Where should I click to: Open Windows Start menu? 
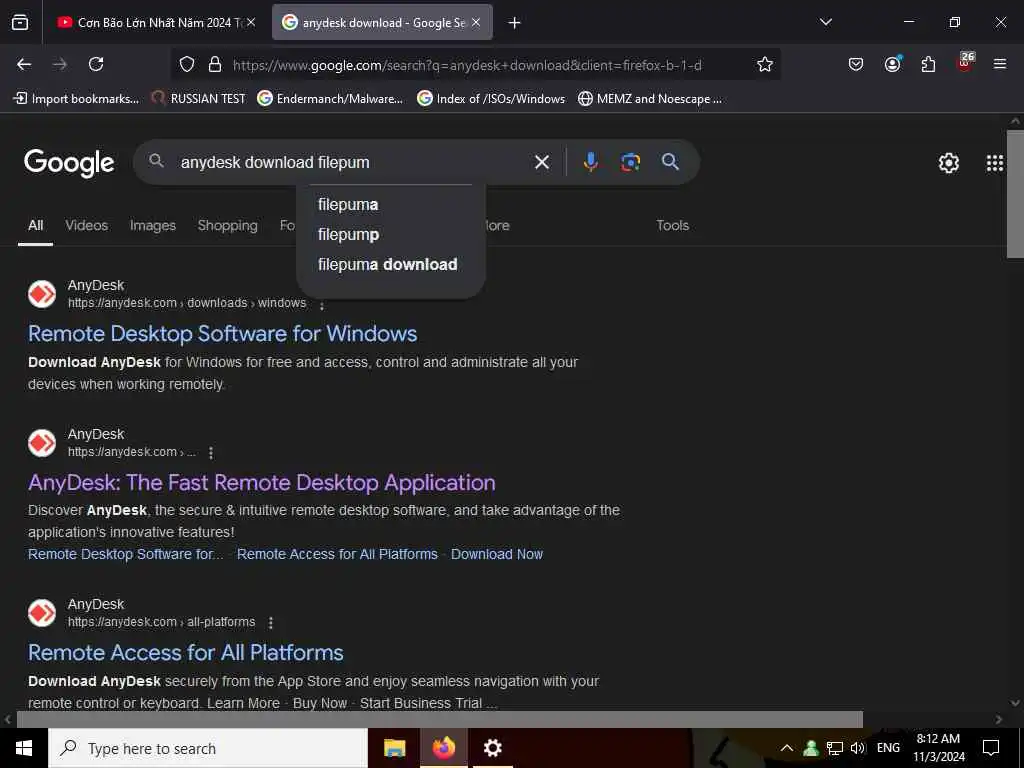point(24,748)
